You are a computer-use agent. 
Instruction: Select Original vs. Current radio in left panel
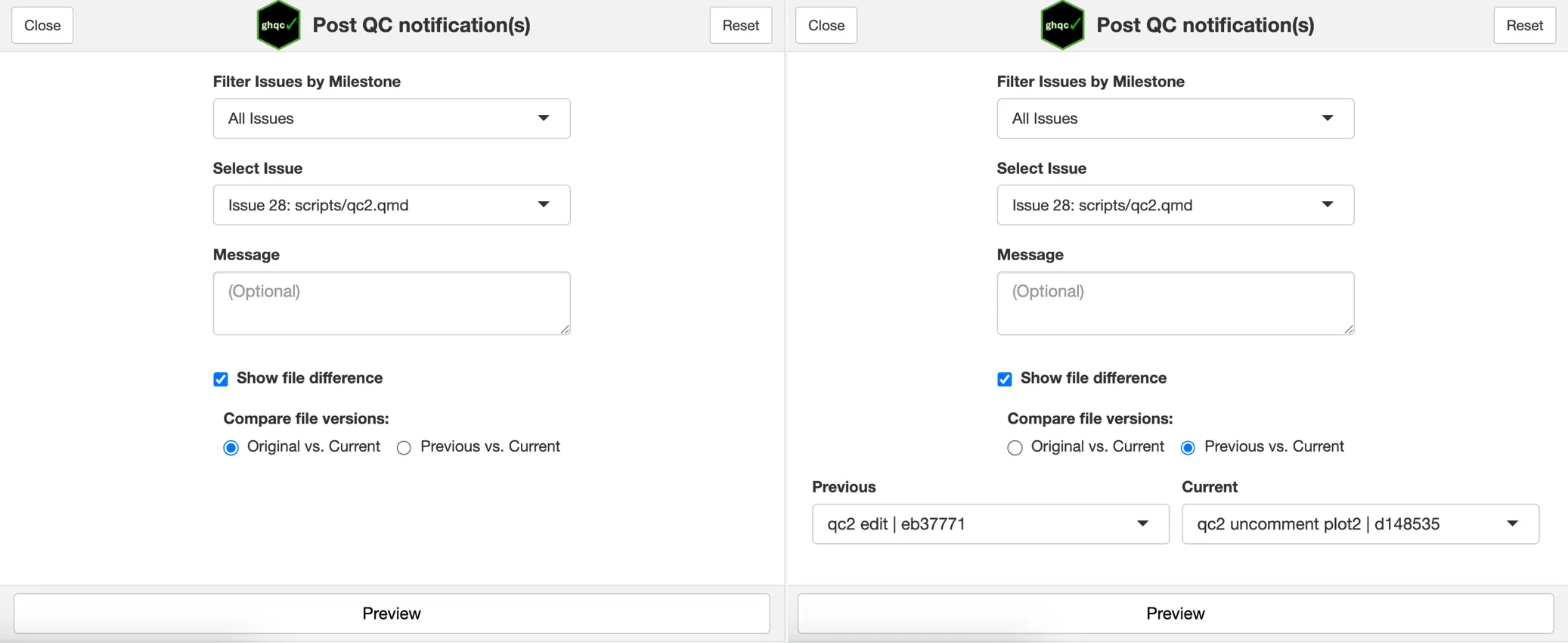tap(231, 448)
